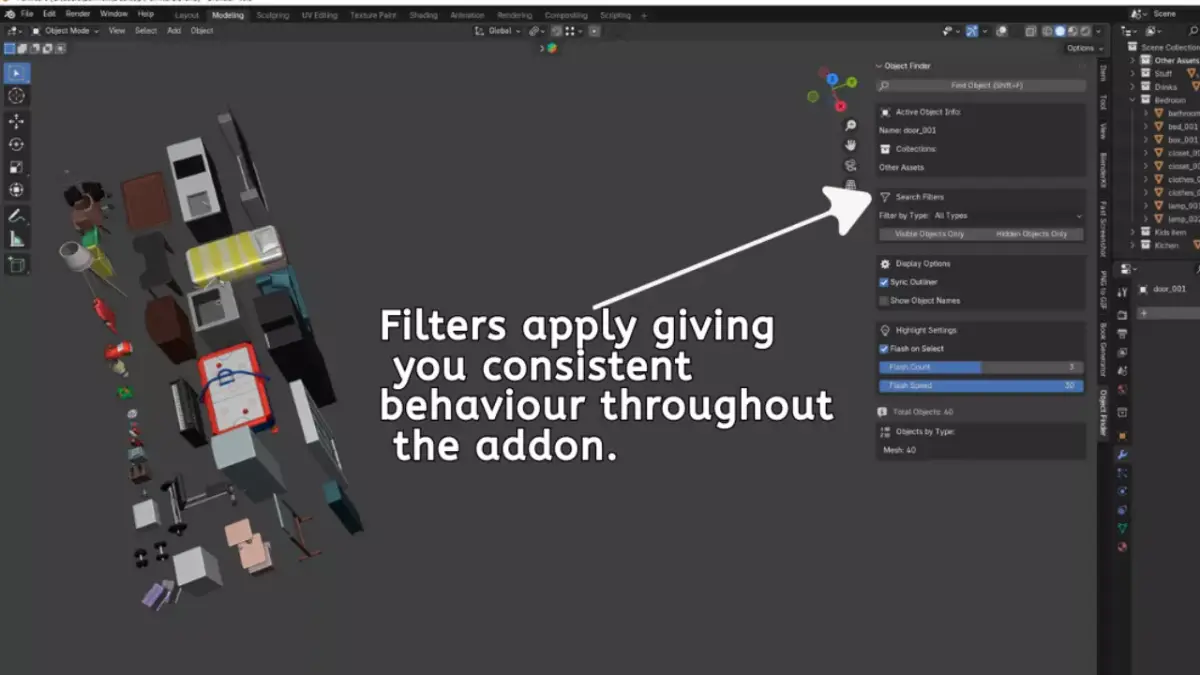Viewport: 1200px width, 675px height.
Task: Expand the Kitchen collection
Action: tap(1134, 245)
